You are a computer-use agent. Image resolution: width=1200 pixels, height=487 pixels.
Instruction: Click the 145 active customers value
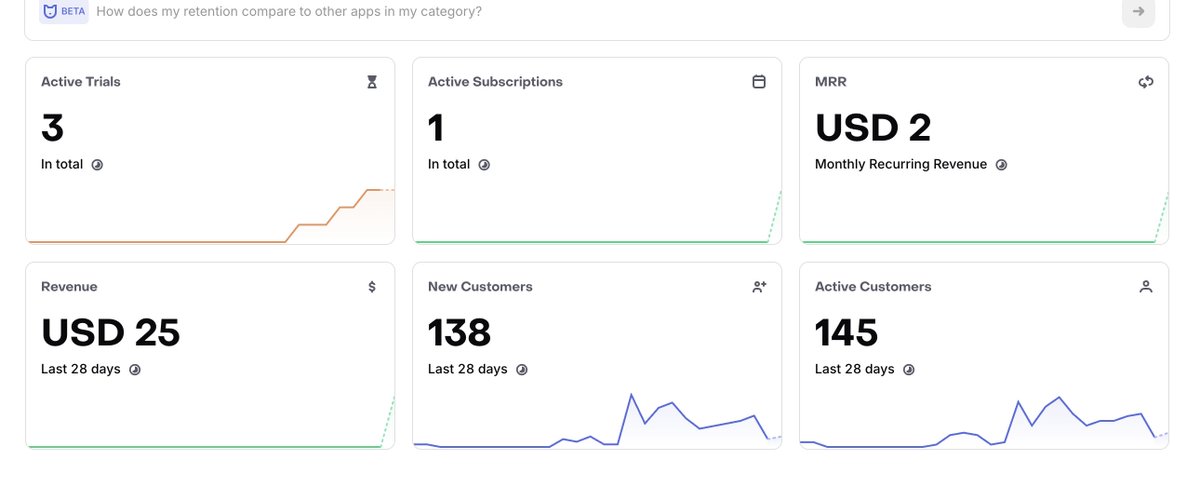[x=847, y=333]
